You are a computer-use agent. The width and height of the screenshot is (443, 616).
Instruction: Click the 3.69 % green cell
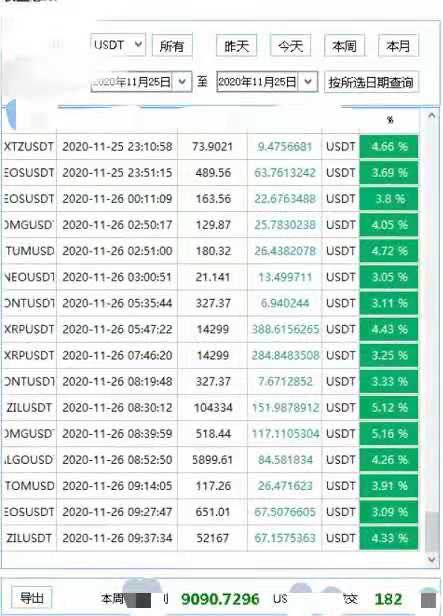point(389,172)
